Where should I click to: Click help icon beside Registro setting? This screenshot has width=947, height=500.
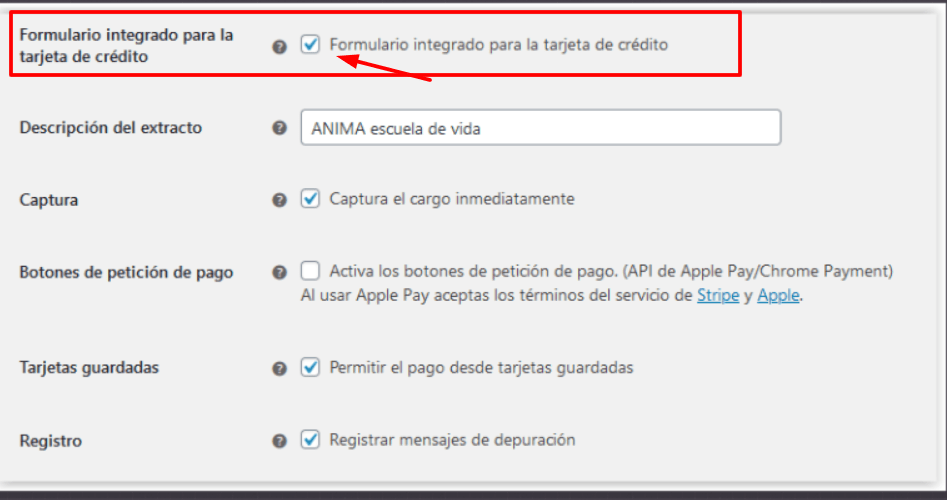279,441
